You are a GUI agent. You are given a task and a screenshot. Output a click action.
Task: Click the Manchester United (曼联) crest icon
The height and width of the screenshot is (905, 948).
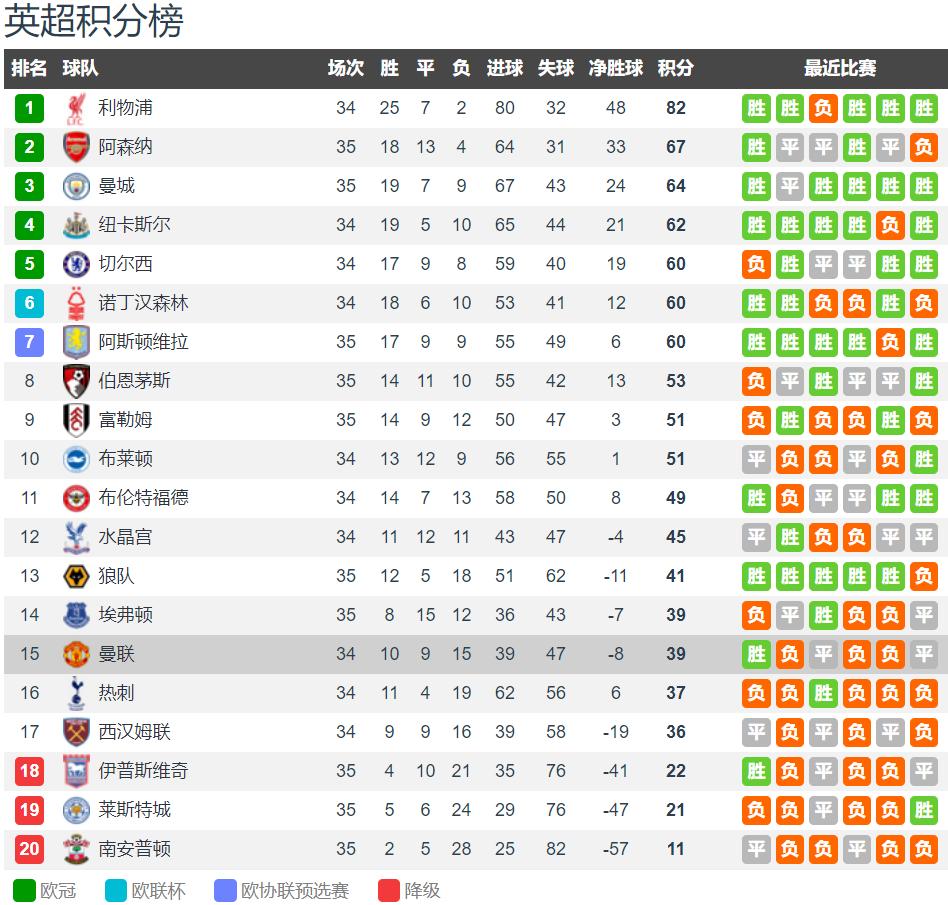point(76,654)
